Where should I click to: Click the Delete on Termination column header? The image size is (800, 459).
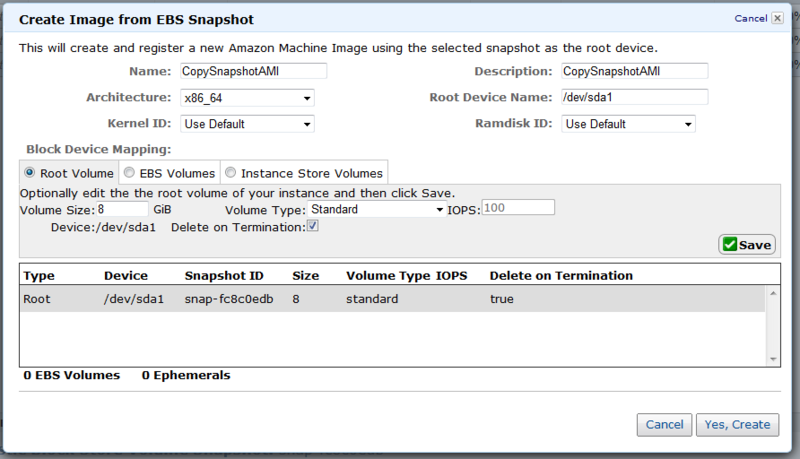[x=561, y=276]
